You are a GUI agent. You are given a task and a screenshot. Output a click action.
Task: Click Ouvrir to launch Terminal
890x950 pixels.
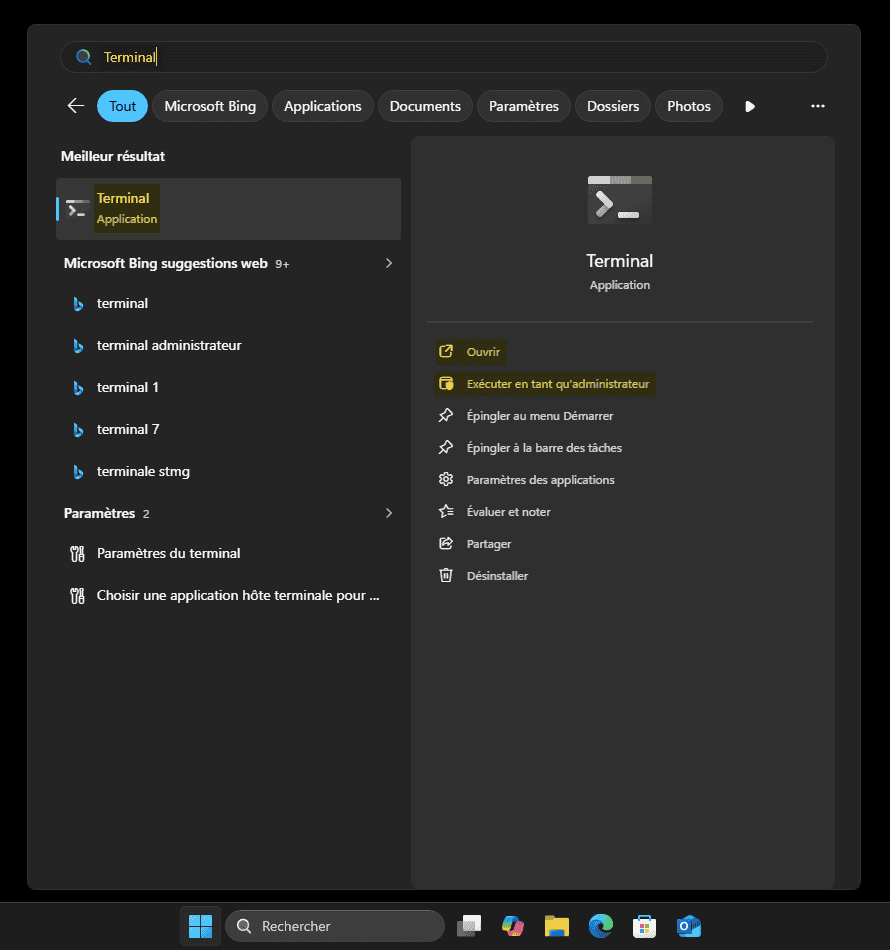[x=470, y=352]
